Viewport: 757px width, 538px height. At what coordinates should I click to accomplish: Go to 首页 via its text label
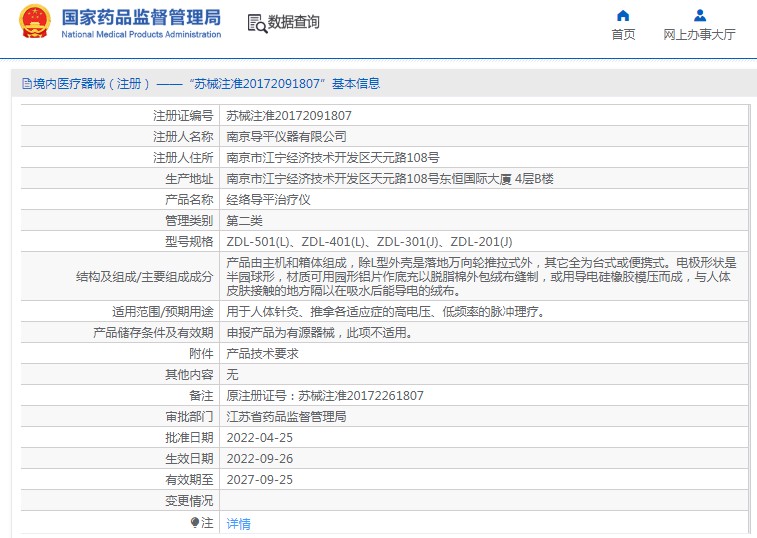[x=623, y=34]
